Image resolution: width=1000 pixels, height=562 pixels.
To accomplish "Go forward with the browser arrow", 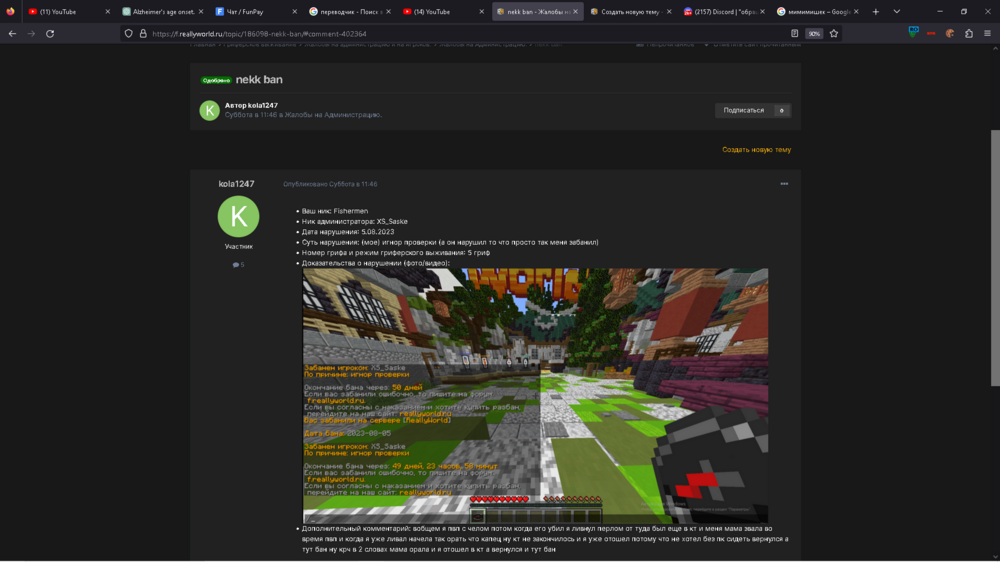I will [31, 34].
